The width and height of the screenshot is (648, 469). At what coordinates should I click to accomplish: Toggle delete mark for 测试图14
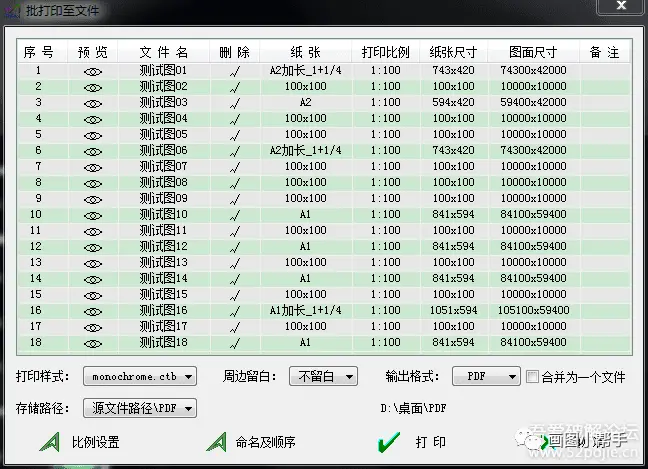point(235,279)
